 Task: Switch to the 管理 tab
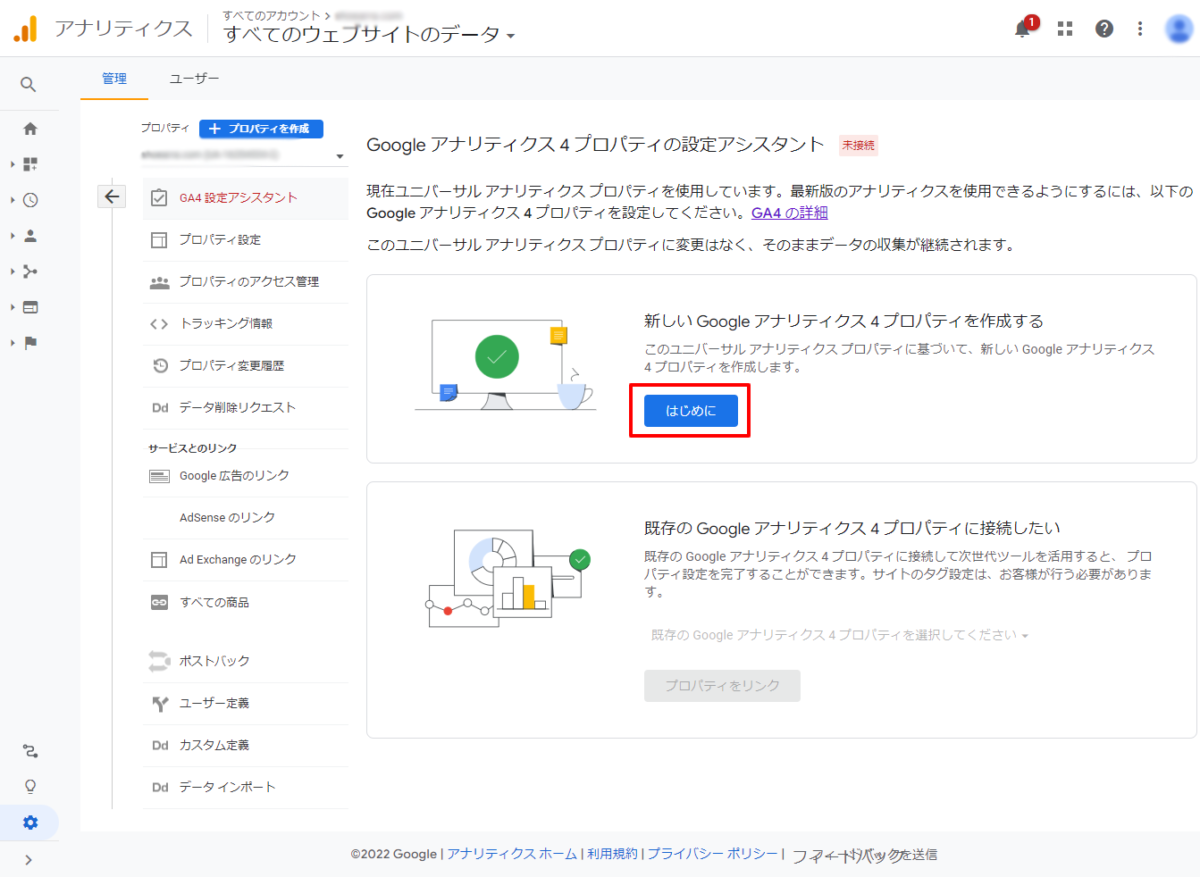point(114,78)
